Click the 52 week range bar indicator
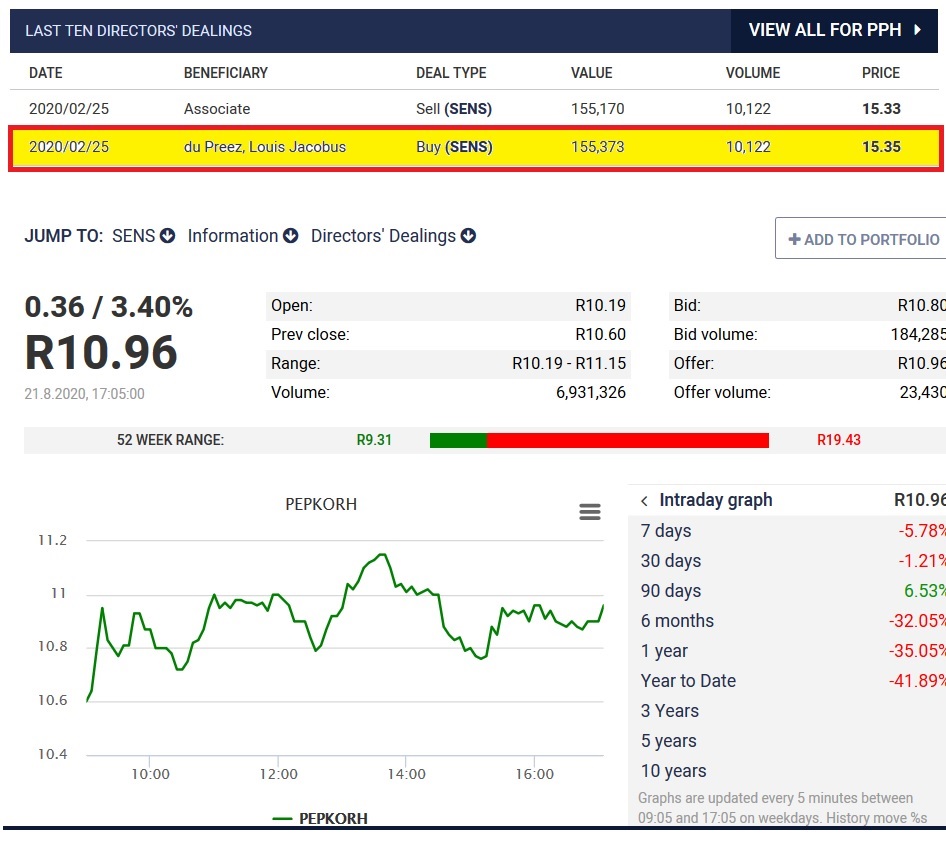 click(600, 439)
